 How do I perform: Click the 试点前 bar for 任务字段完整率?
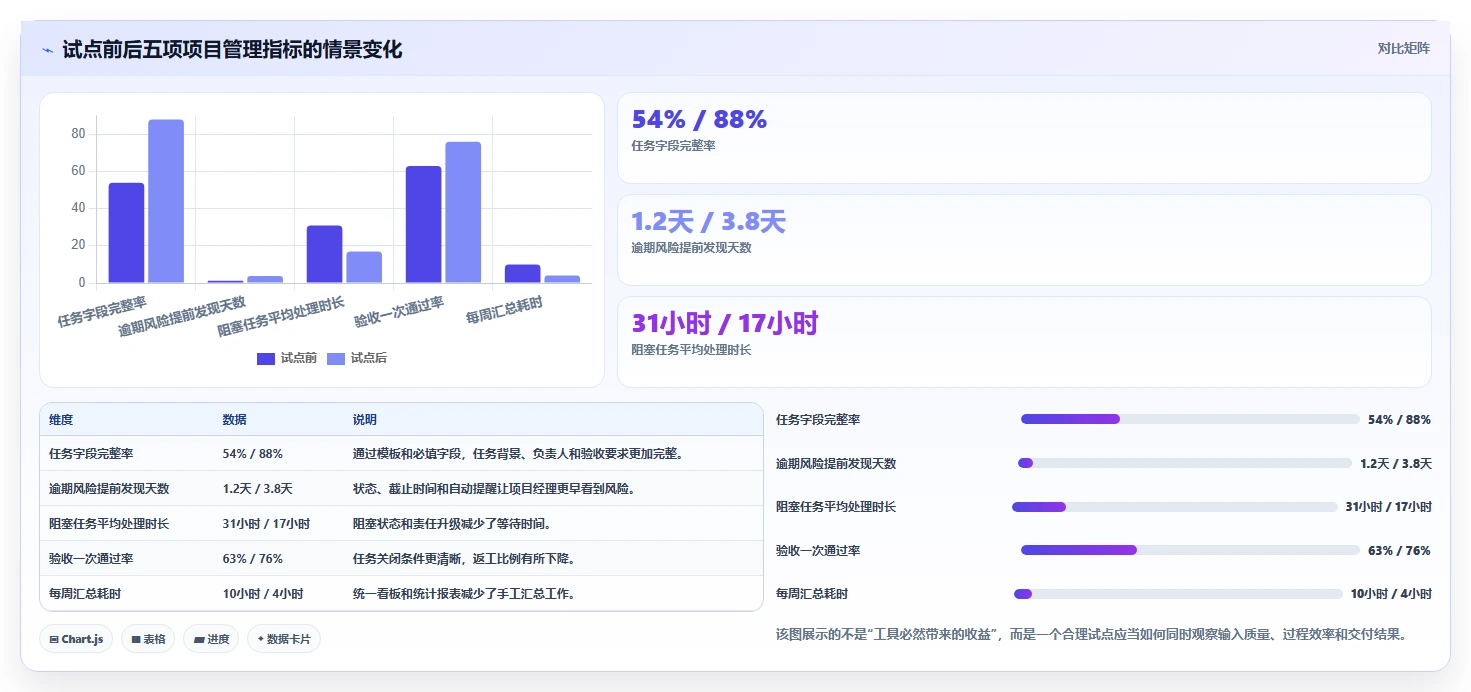126,233
